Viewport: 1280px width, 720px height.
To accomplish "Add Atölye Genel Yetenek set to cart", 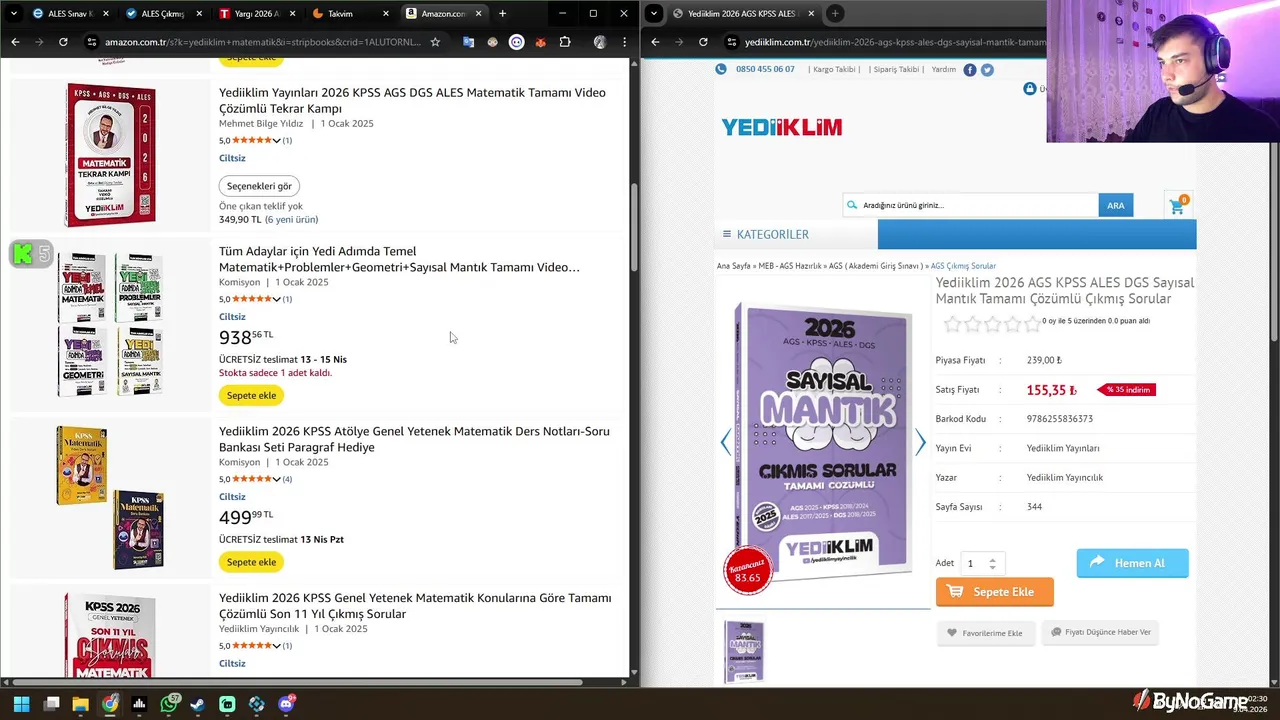I will click(251, 562).
